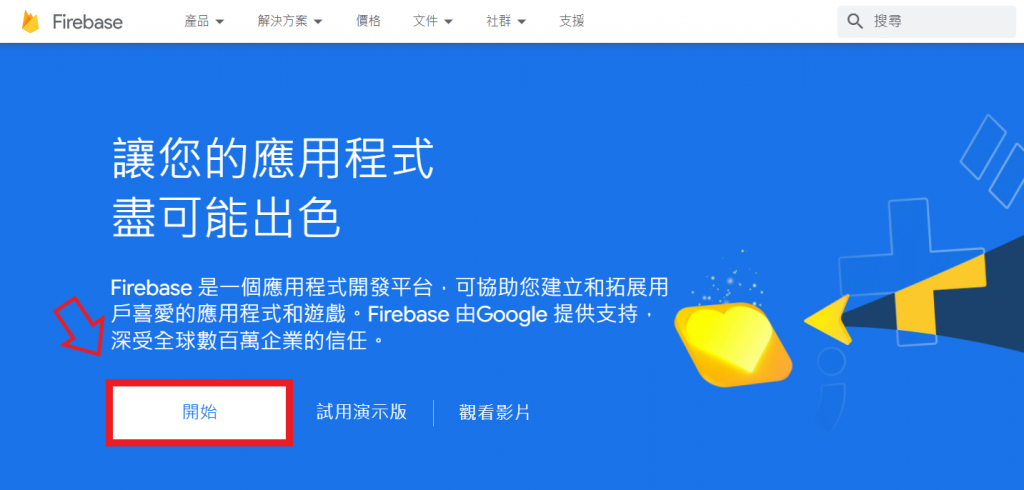Viewport: 1024px width, 490px height.
Task: Click the tilted rectangle outlines graphic
Action: click(995, 161)
